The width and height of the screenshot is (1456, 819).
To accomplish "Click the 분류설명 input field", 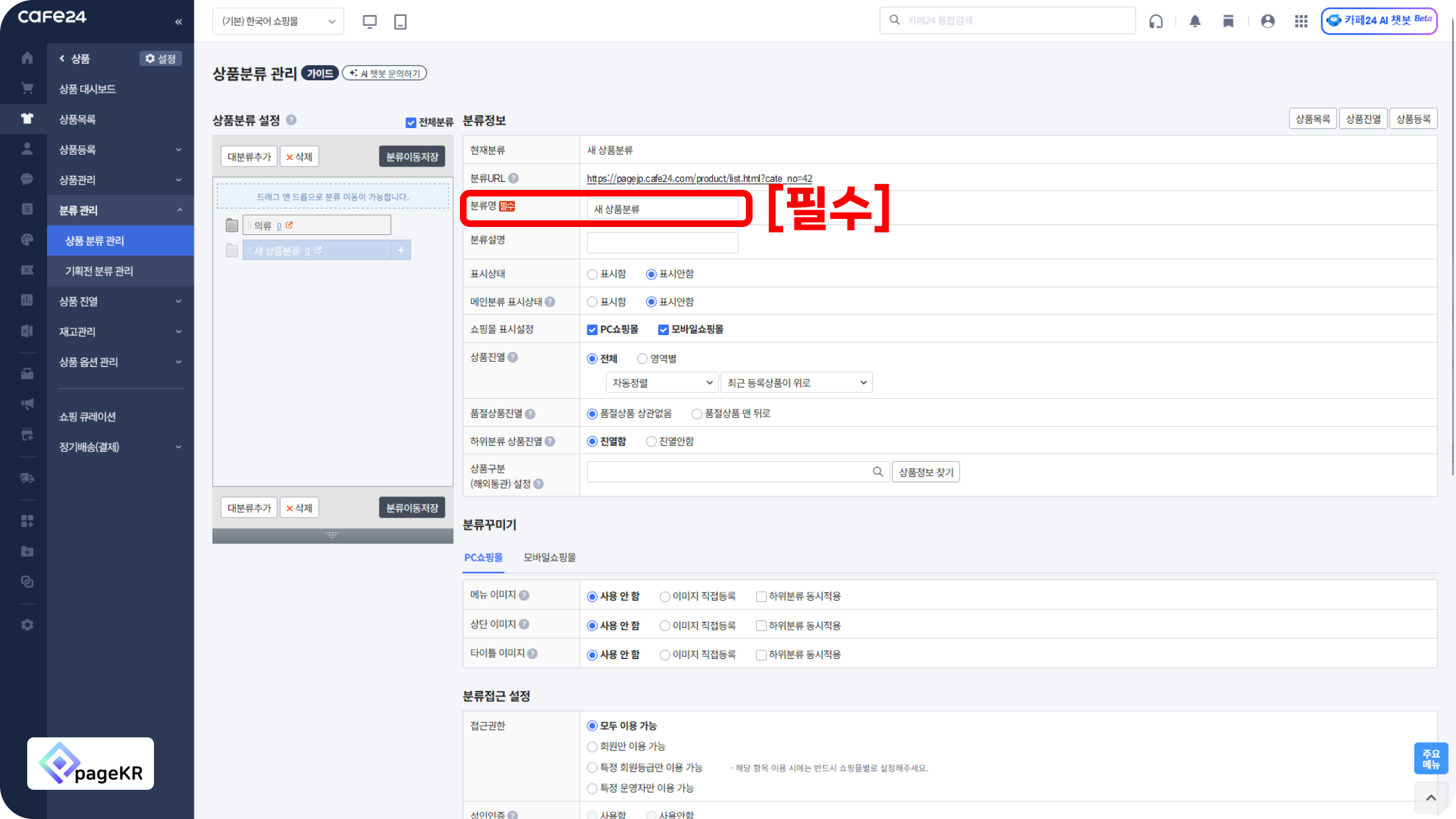I will (662, 242).
